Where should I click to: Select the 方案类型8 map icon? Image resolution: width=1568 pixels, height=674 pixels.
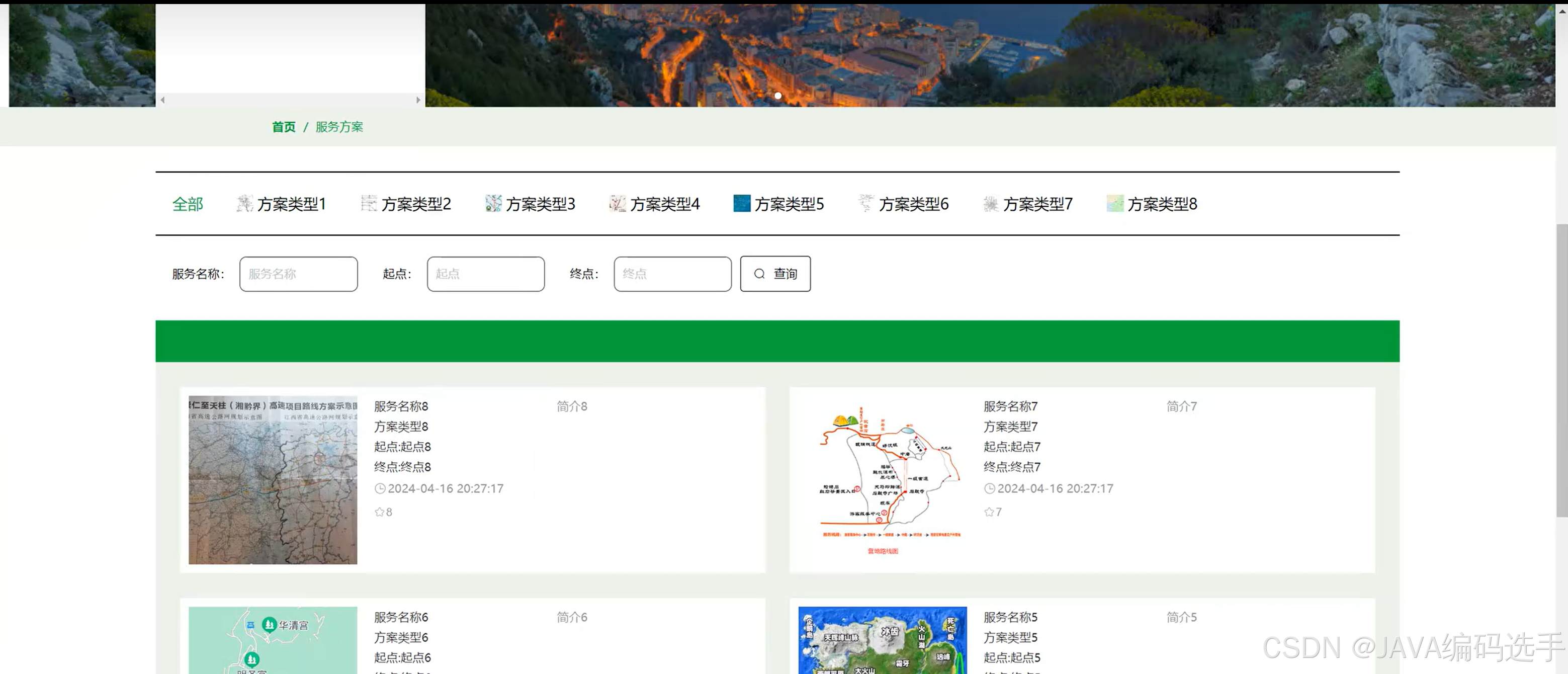[x=1115, y=204]
